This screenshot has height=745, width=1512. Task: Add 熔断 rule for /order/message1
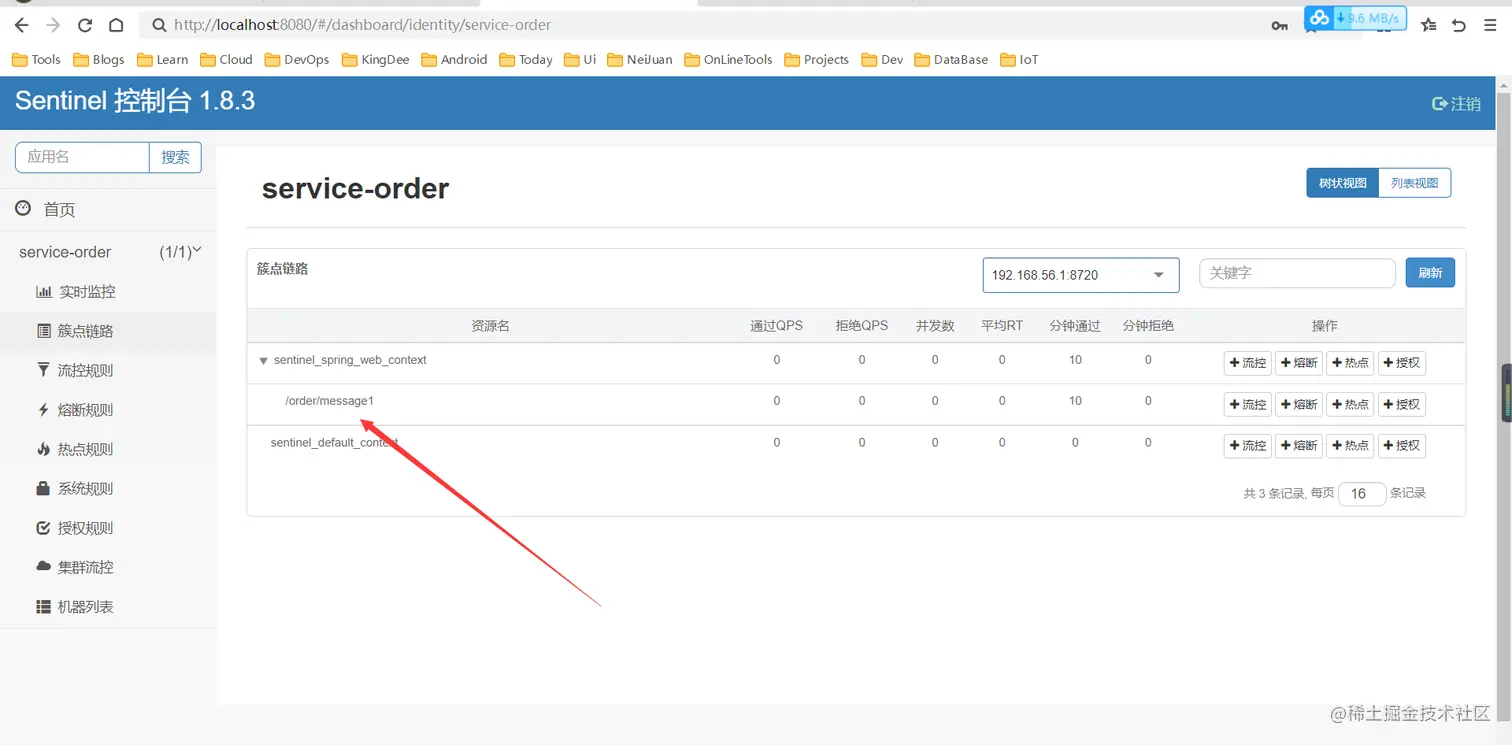pyautogui.click(x=1299, y=405)
